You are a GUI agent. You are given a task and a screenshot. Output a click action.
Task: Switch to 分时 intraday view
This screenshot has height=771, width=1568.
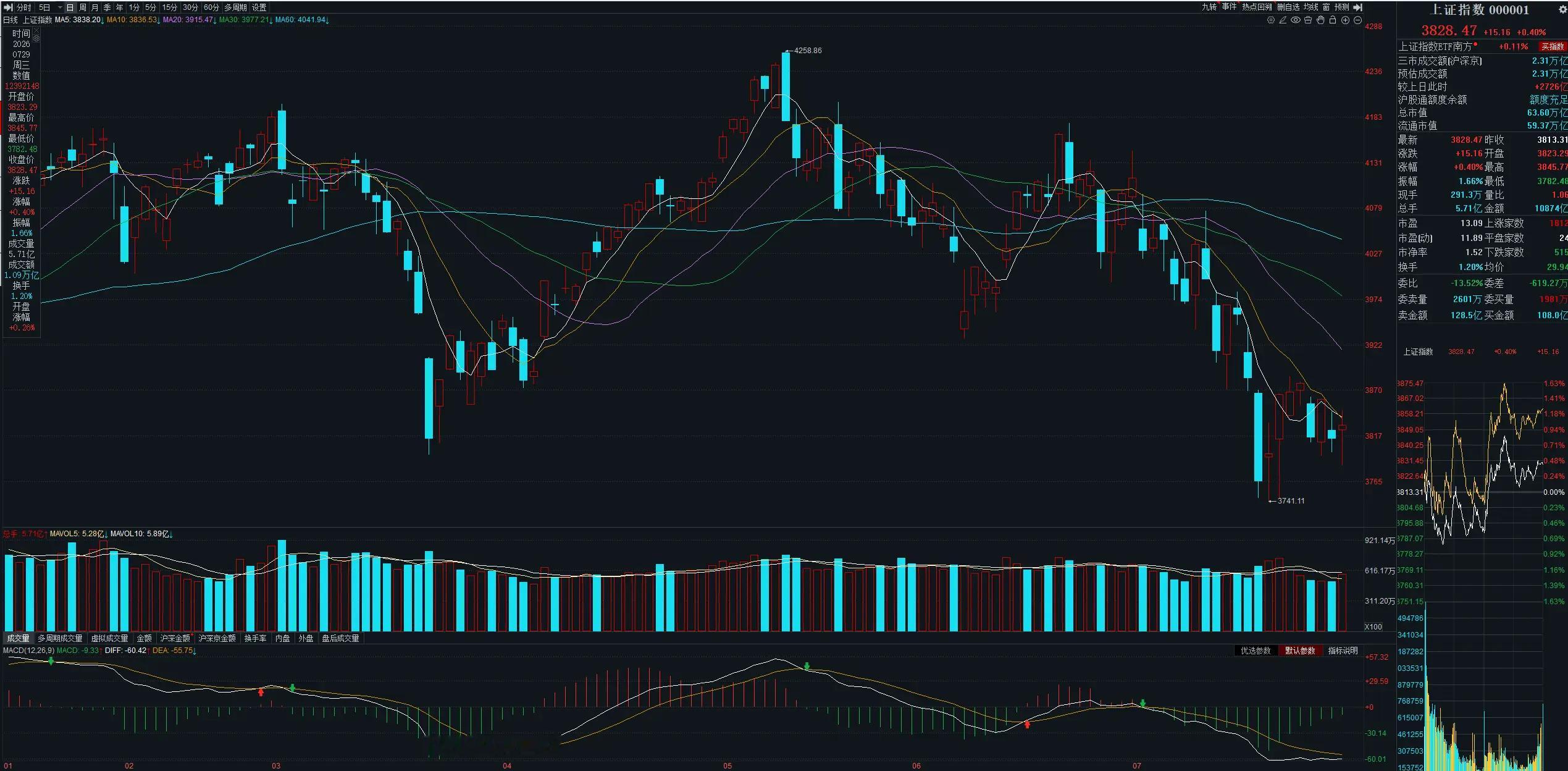coord(23,7)
